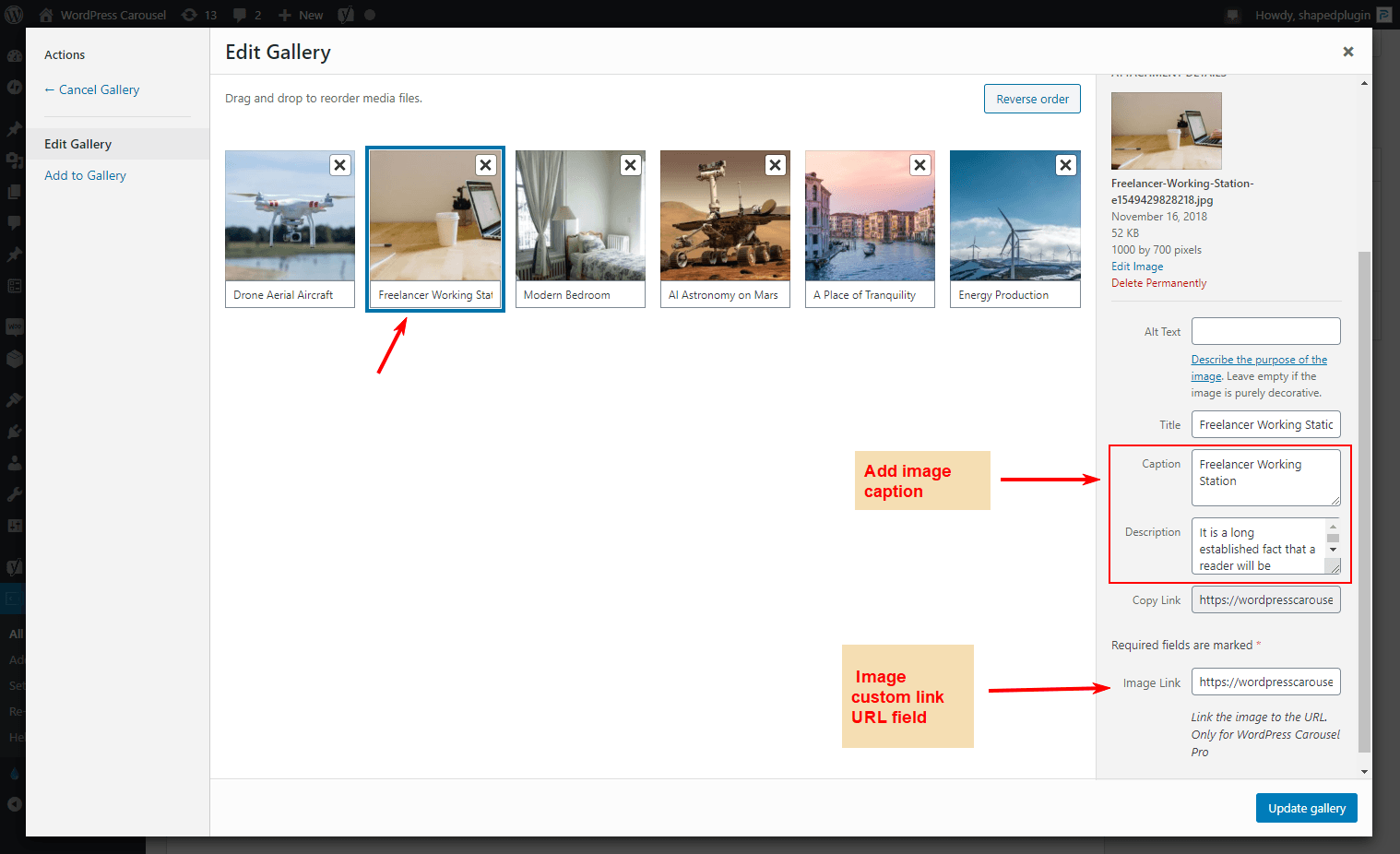Select the Modern Bedroom thumbnail
The width and height of the screenshot is (1400, 854).
580,216
